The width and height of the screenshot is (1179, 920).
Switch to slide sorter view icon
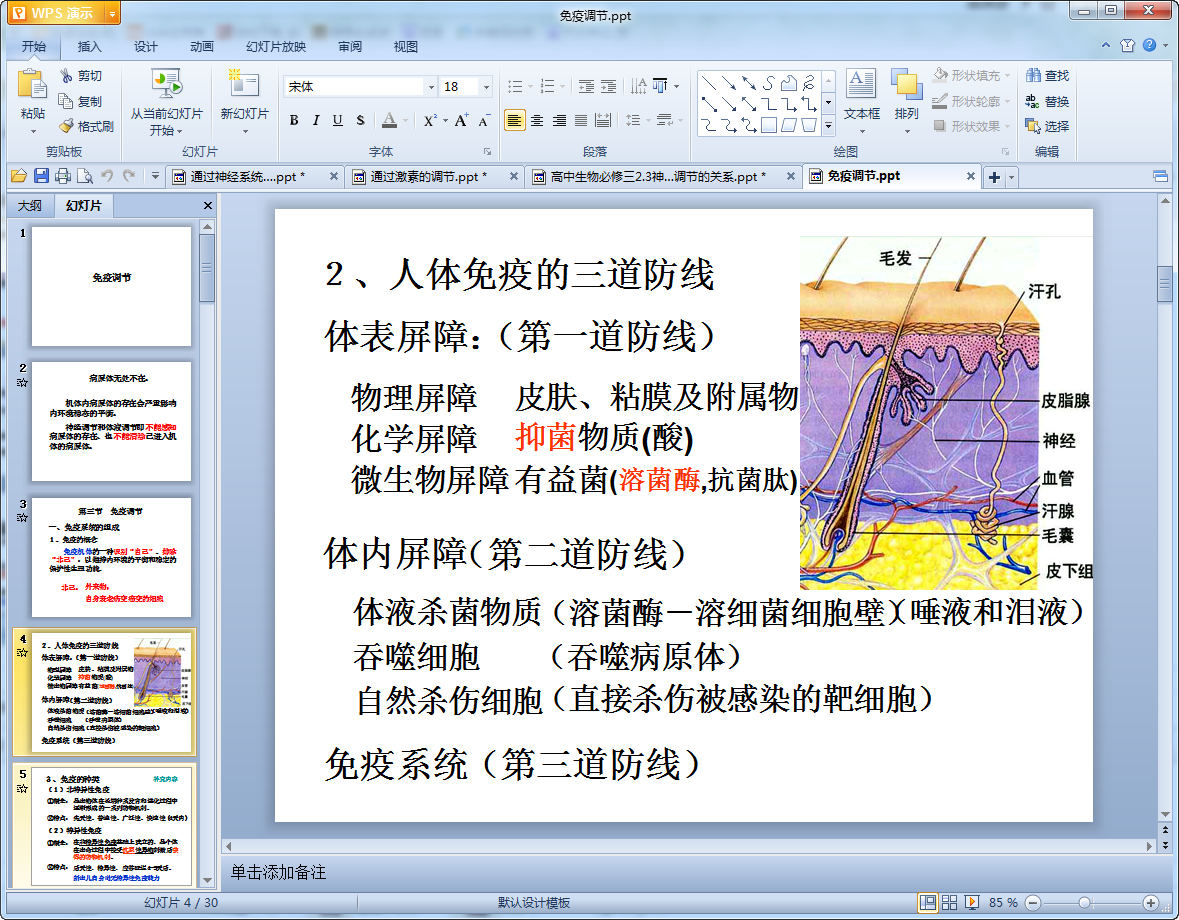point(950,903)
